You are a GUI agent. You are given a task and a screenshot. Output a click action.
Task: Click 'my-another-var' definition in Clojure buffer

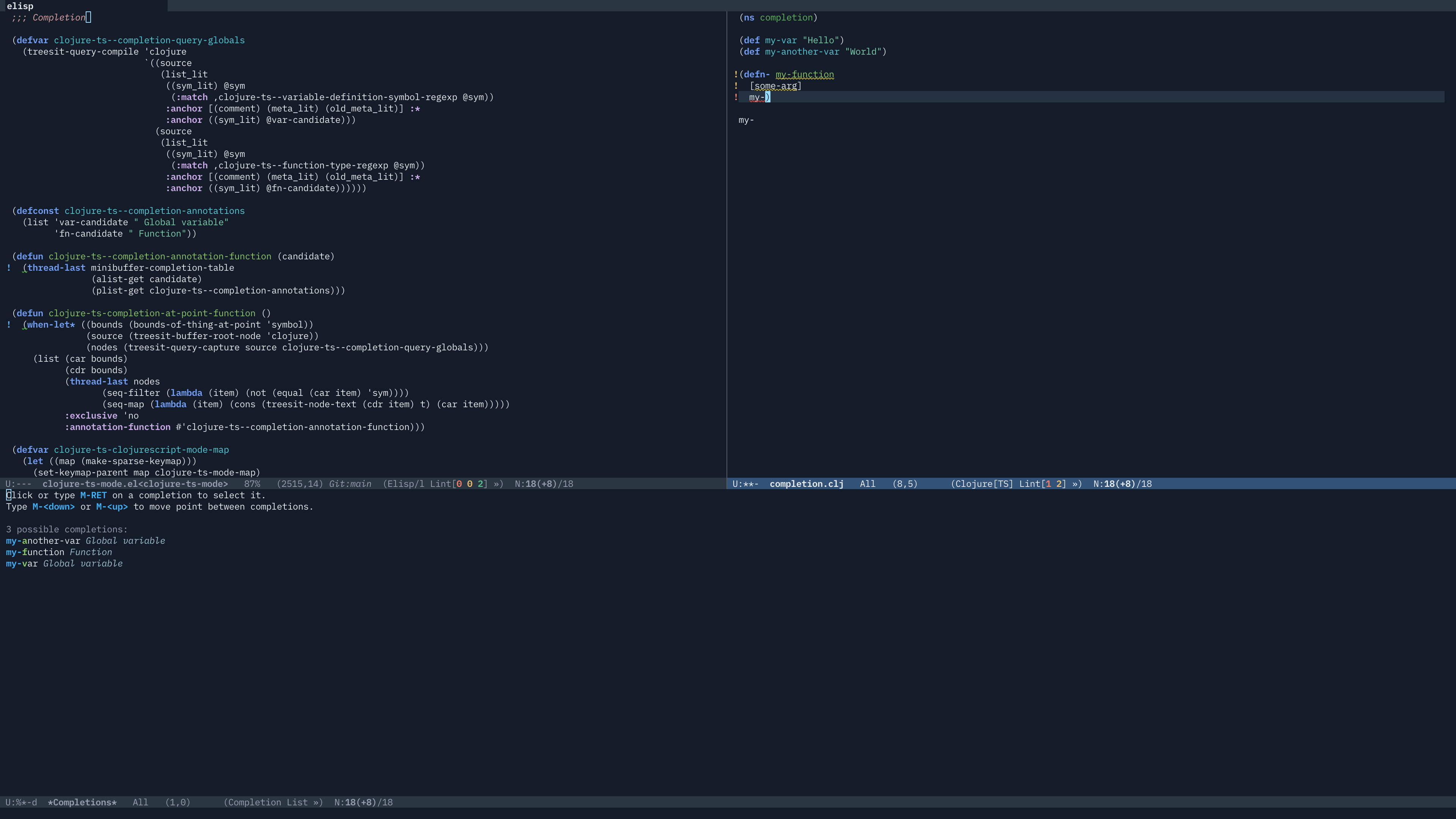802,52
